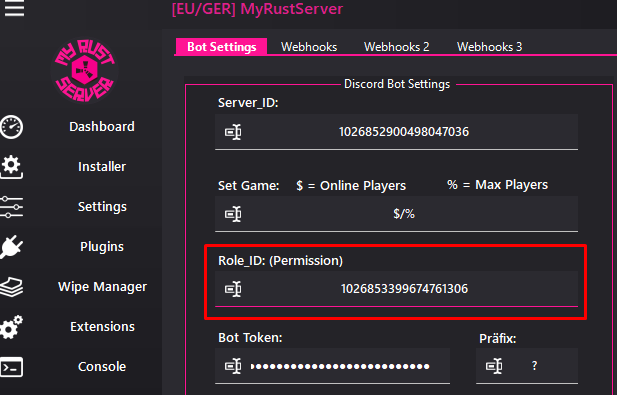Open Settings in the sidebar
Viewport: 617px width, 395px height.
pos(102,207)
